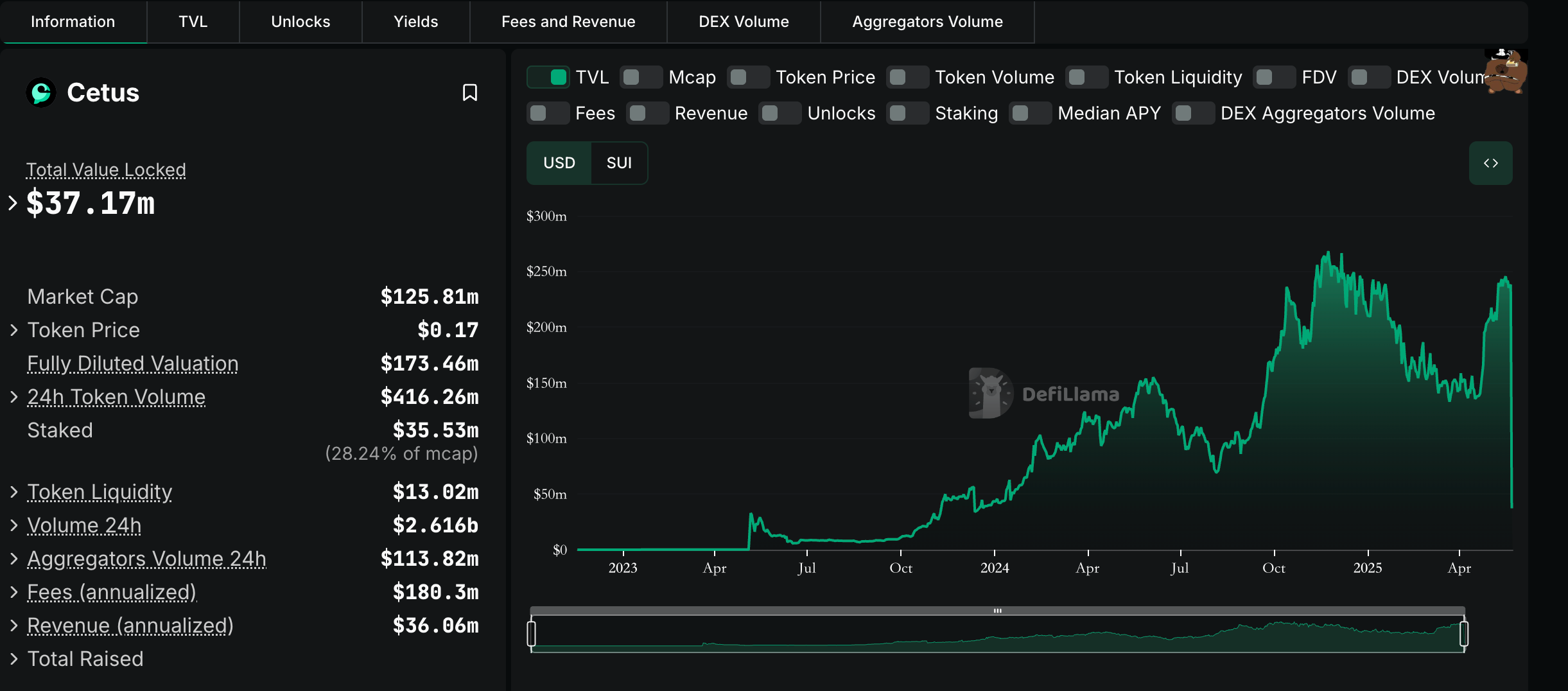1568x691 pixels.
Task: Switch to the TVL tab
Action: [193, 22]
